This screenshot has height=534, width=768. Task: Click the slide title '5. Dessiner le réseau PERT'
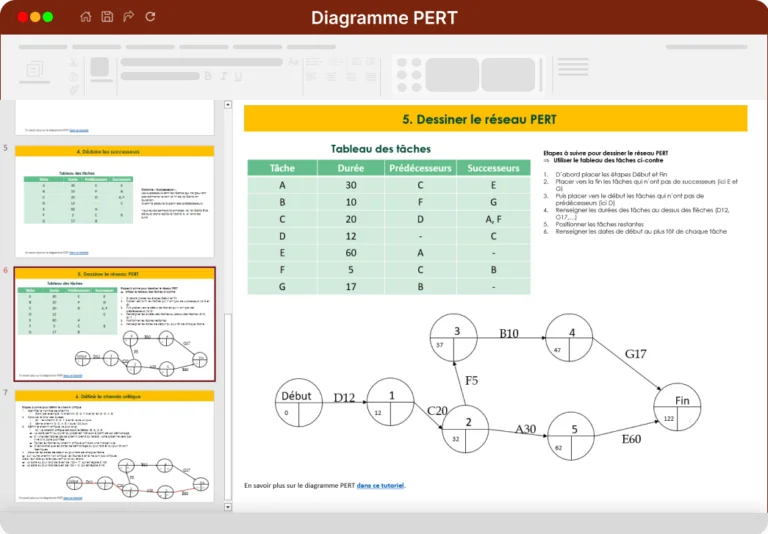pos(479,120)
